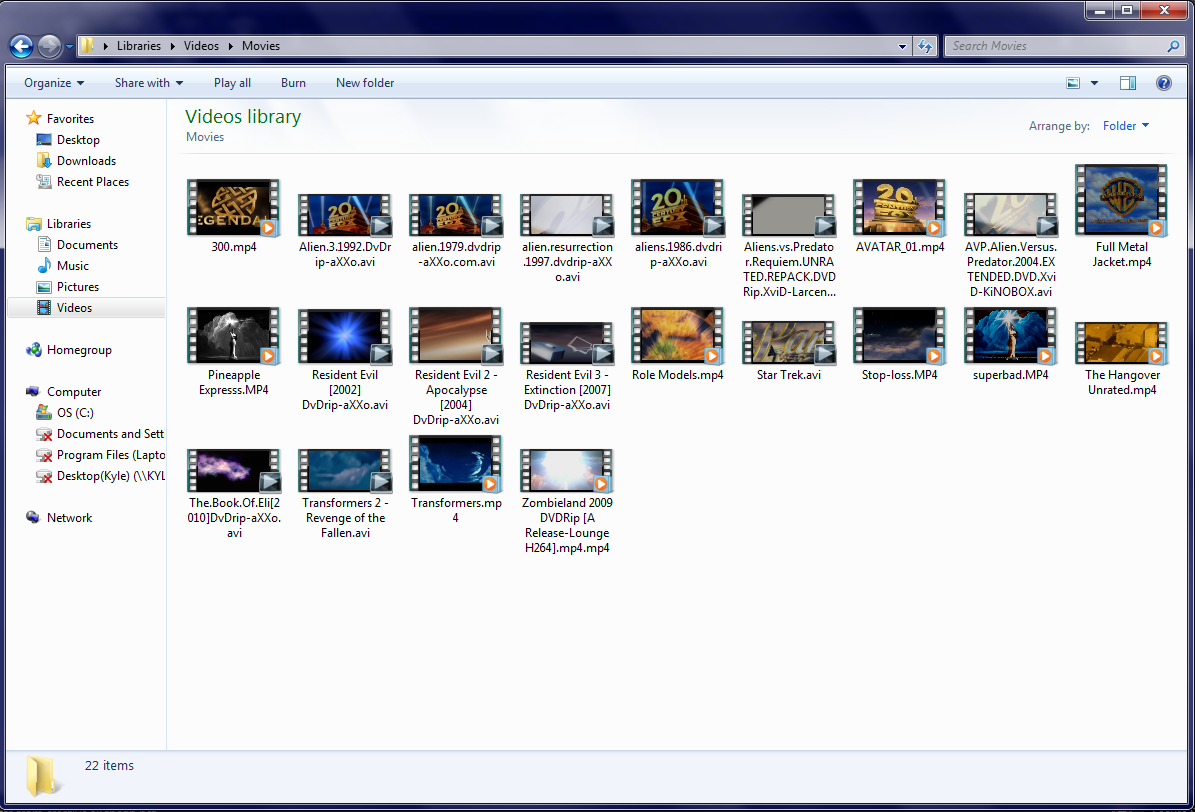Open the Documents library

tap(77, 245)
